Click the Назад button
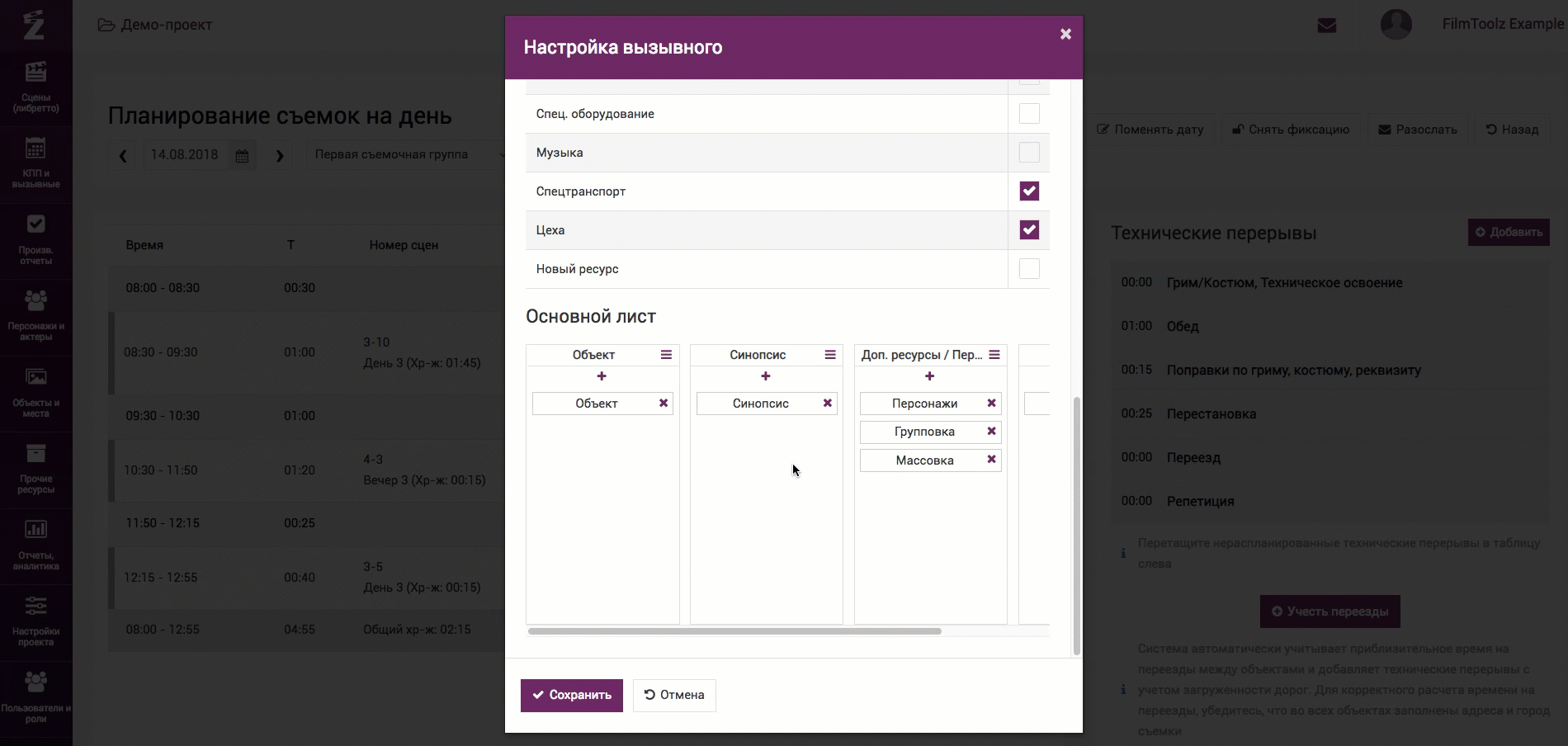The width and height of the screenshot is (1568, 746). 1512,130
